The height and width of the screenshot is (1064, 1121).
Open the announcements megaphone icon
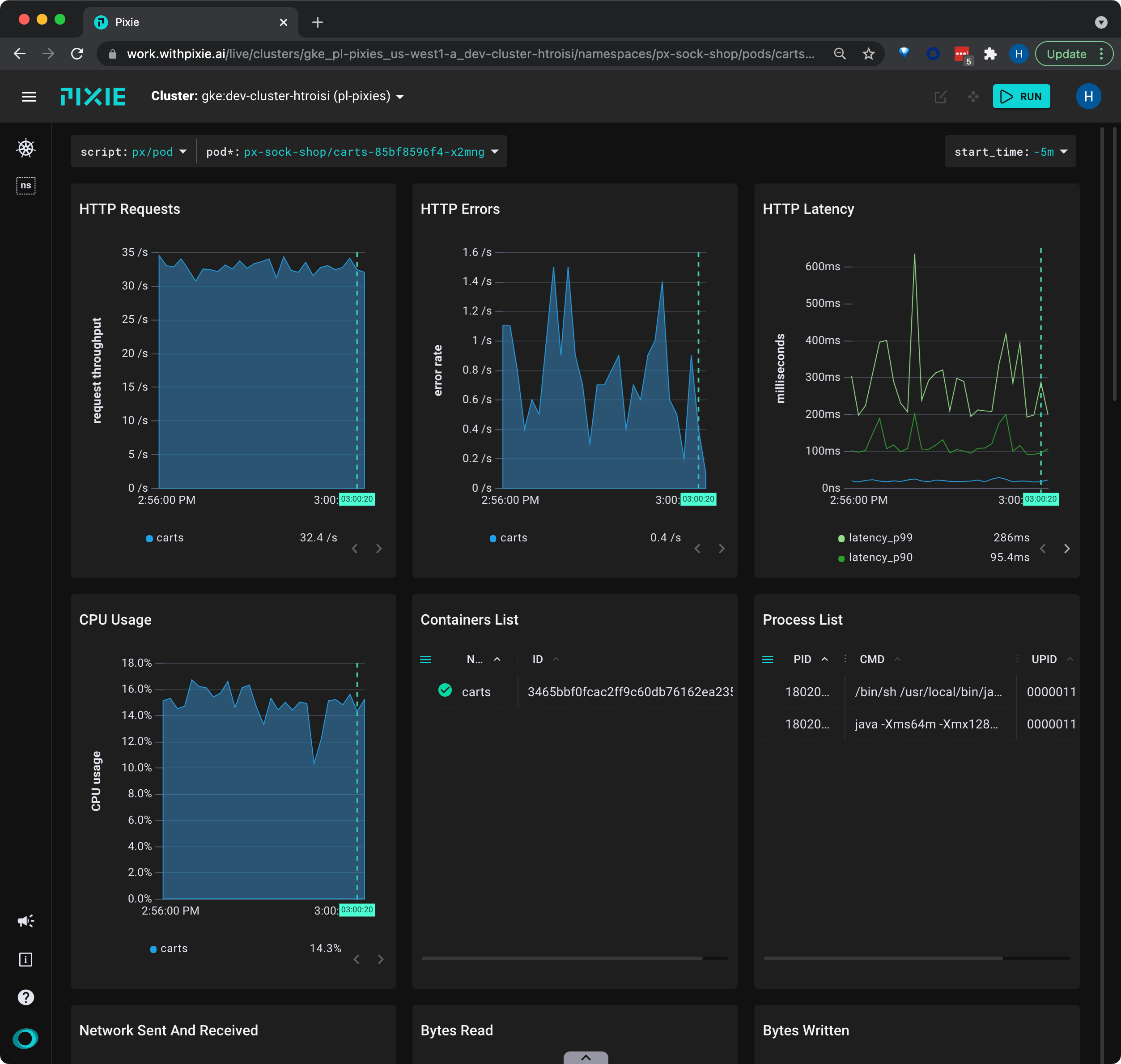tap(25, 920)
